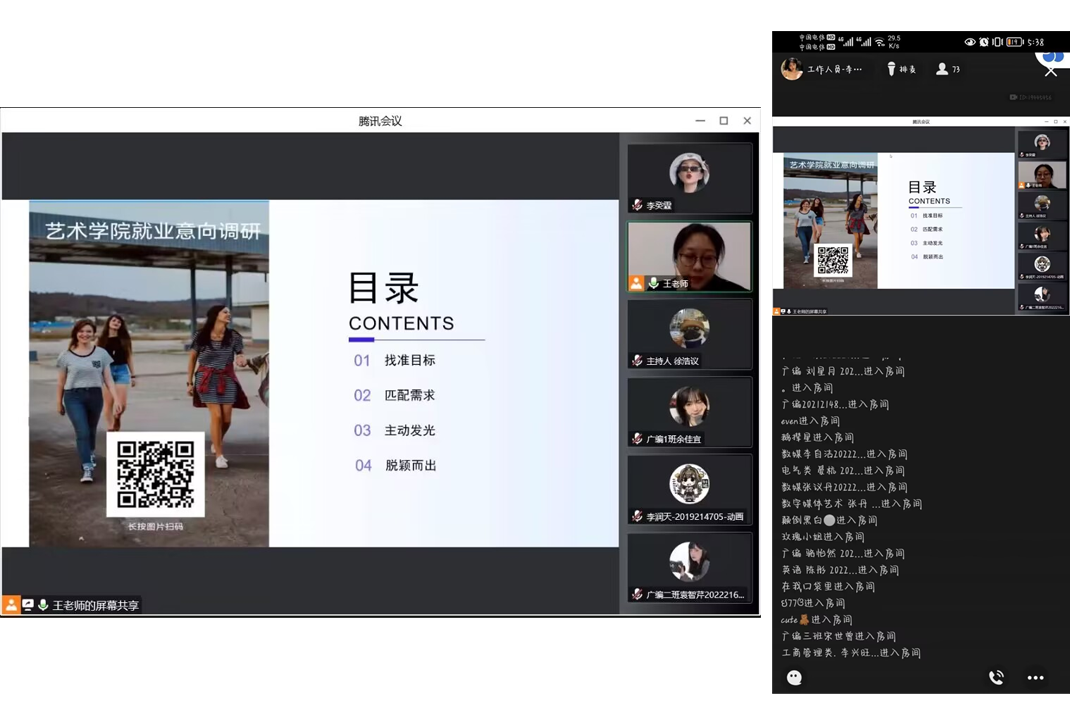Click the green mic icon beside 王老师的屏幕共享

click(43, 605)
